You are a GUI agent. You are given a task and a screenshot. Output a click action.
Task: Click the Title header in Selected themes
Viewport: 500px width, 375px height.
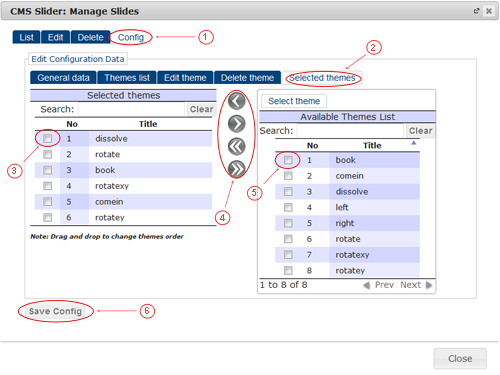148,124
